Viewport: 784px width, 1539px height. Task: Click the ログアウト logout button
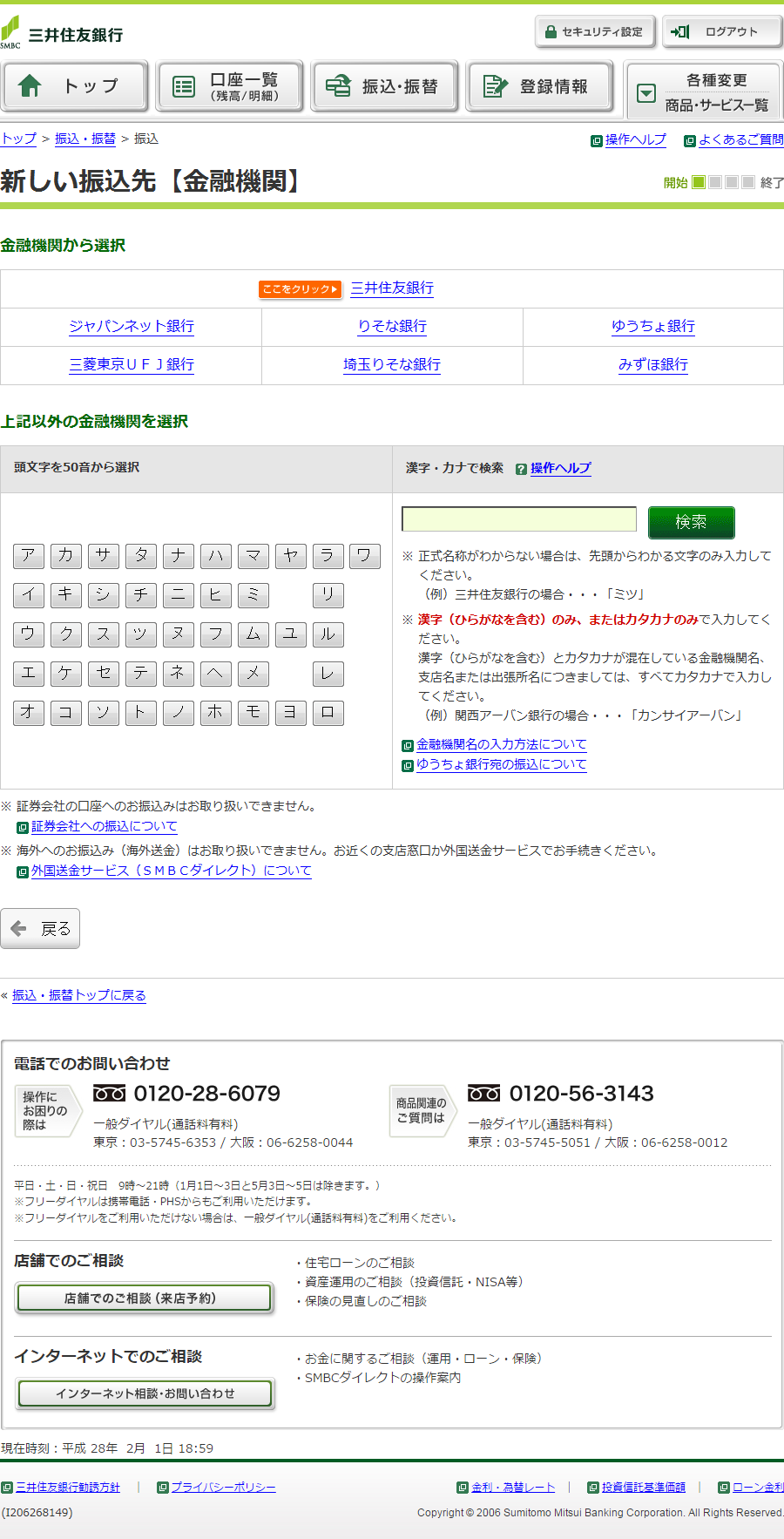(x=722, y=32)
